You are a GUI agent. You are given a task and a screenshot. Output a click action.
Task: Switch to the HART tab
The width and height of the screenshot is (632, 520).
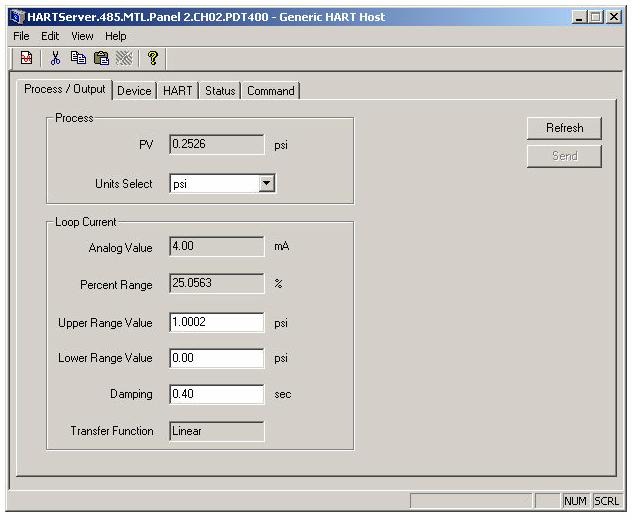[x=178, y=91]
